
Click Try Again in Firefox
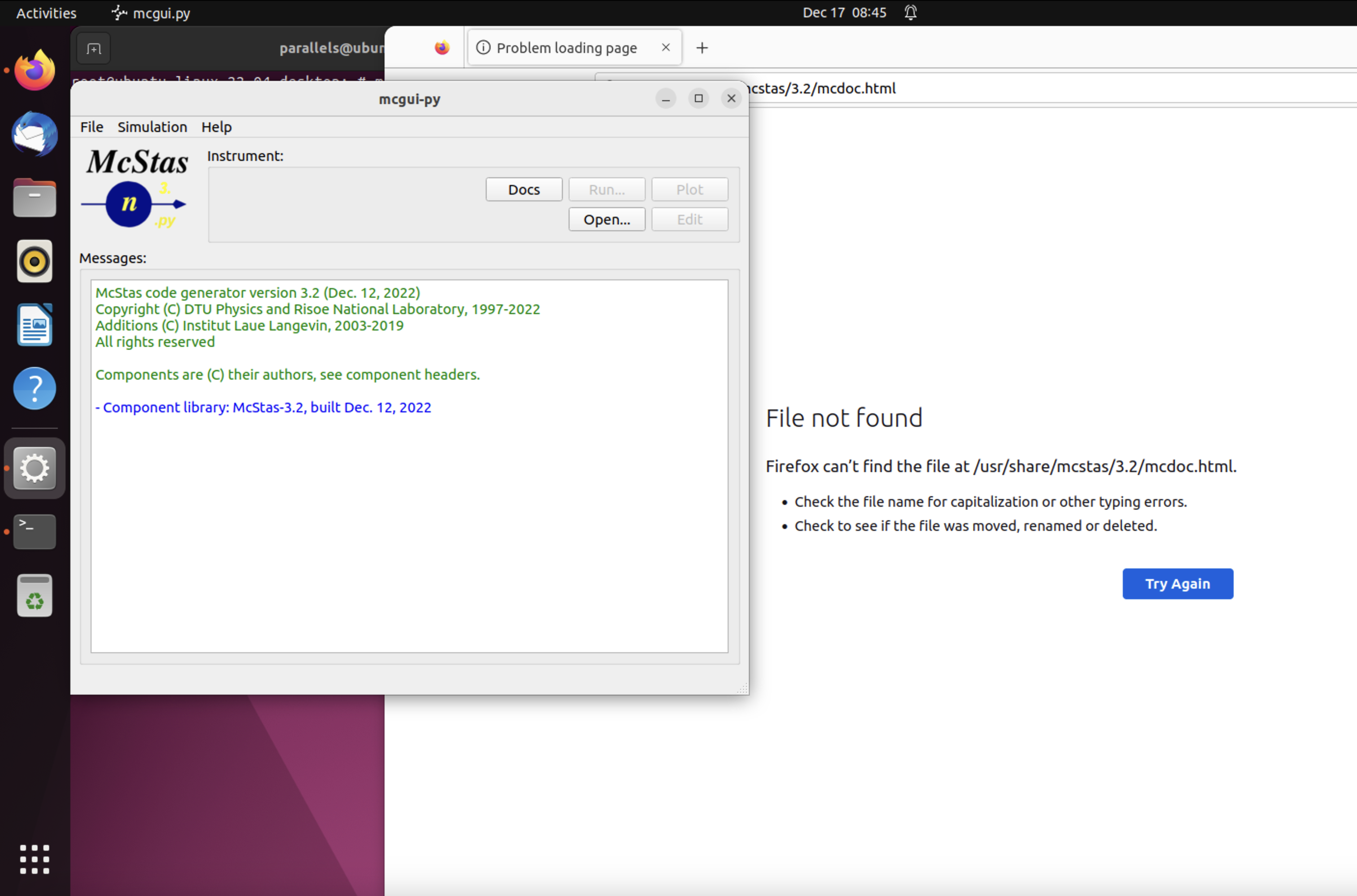1178,583
